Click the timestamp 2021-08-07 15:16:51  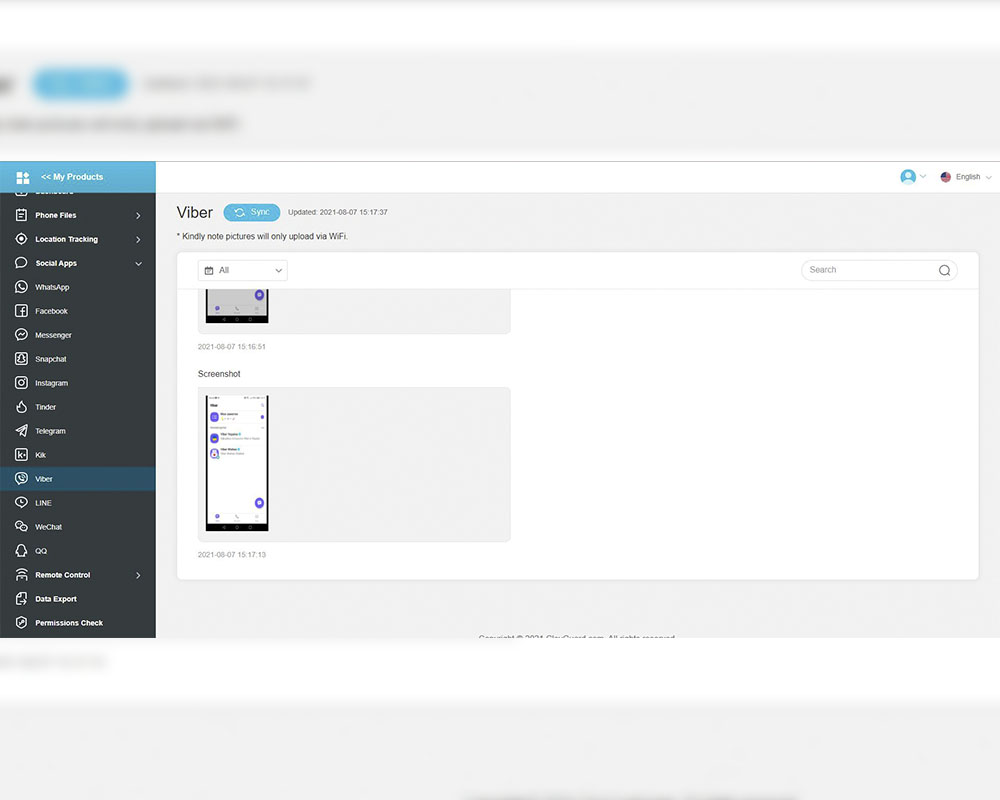pyautogui.click(x=232, y=347)
